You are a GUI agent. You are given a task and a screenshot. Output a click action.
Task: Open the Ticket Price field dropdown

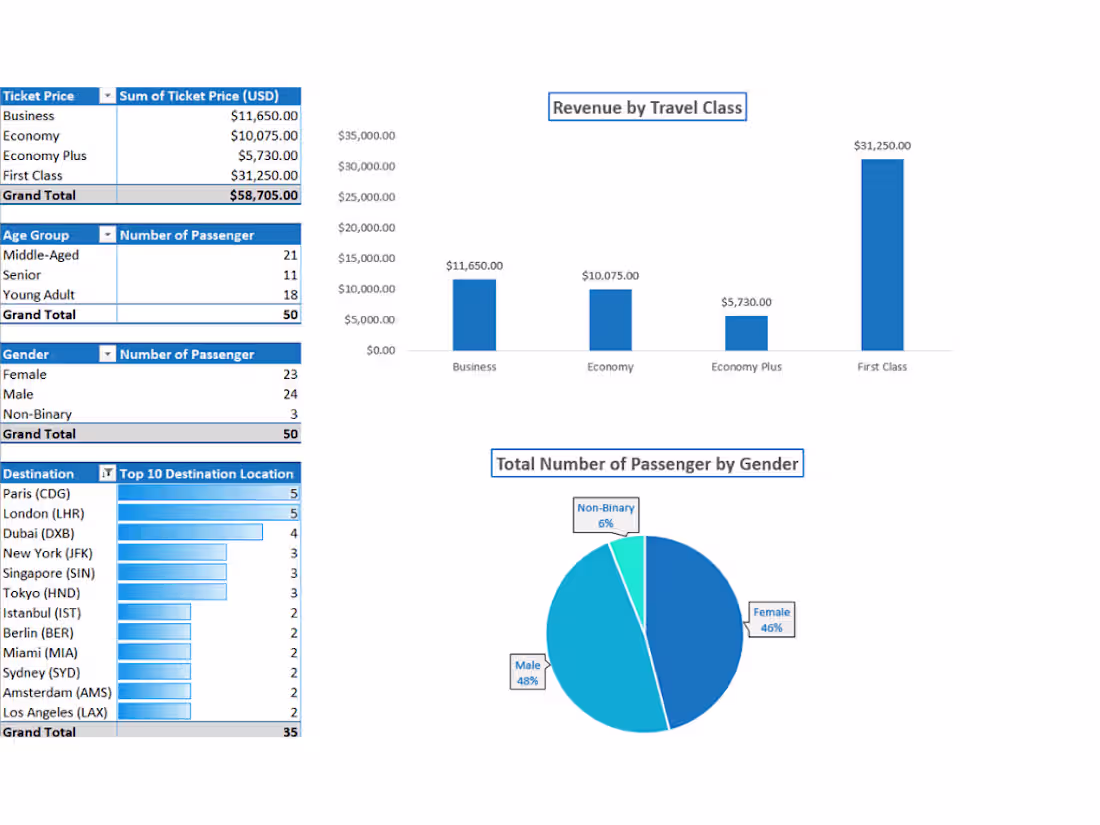click(108, 95)
